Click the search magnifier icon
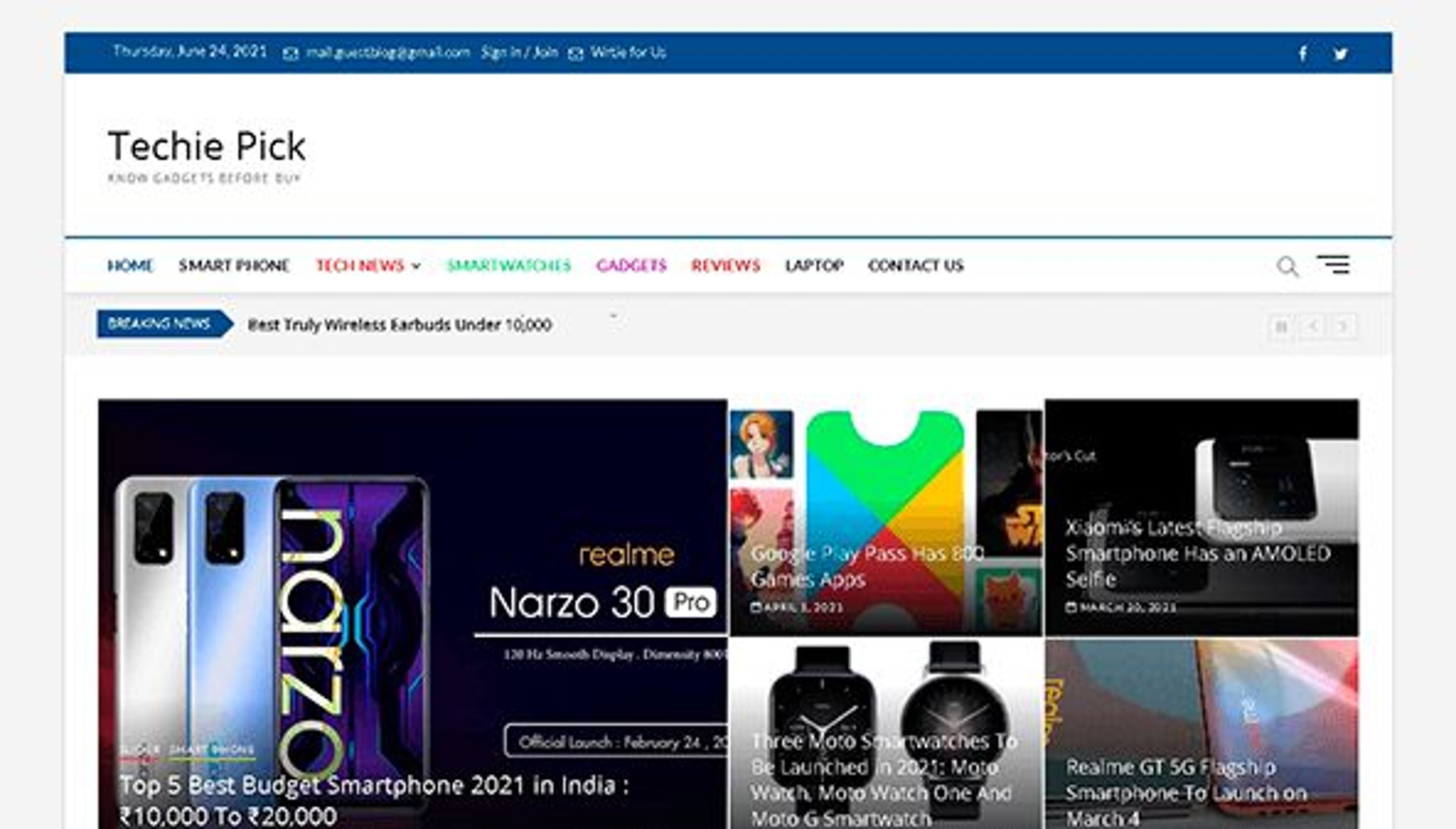This screenshot has height=829, width=1456. tap(1287, 265)
